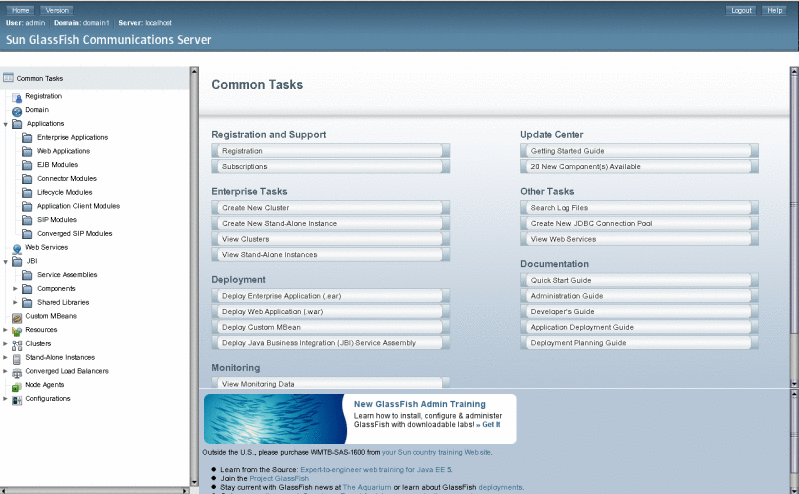Click the JBI folder icon
The width and height of the screenshot is (799, 494).
(17, 262)
